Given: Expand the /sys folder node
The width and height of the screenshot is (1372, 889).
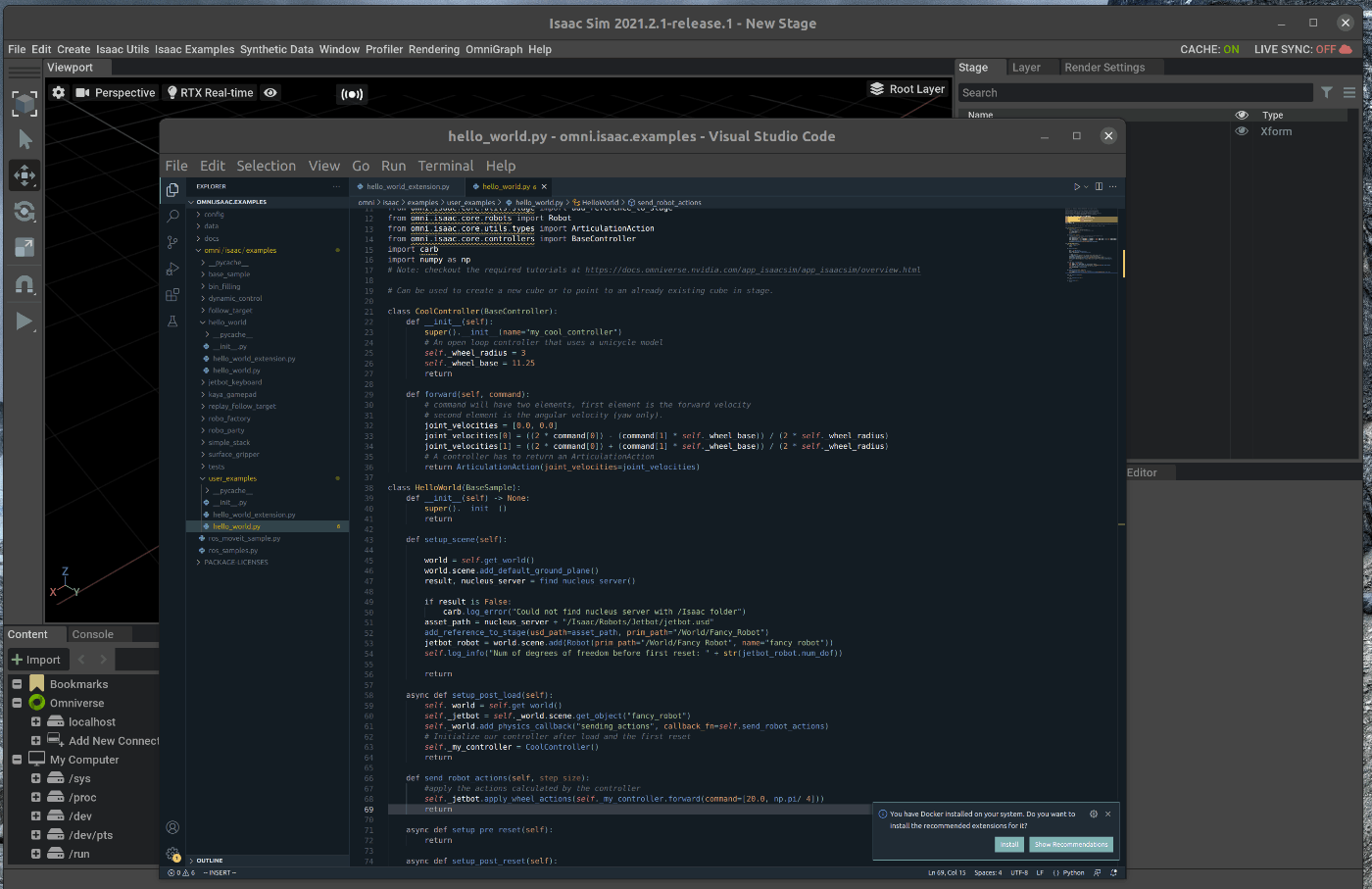Looking at the screenshot, I should tap(35, 778).
